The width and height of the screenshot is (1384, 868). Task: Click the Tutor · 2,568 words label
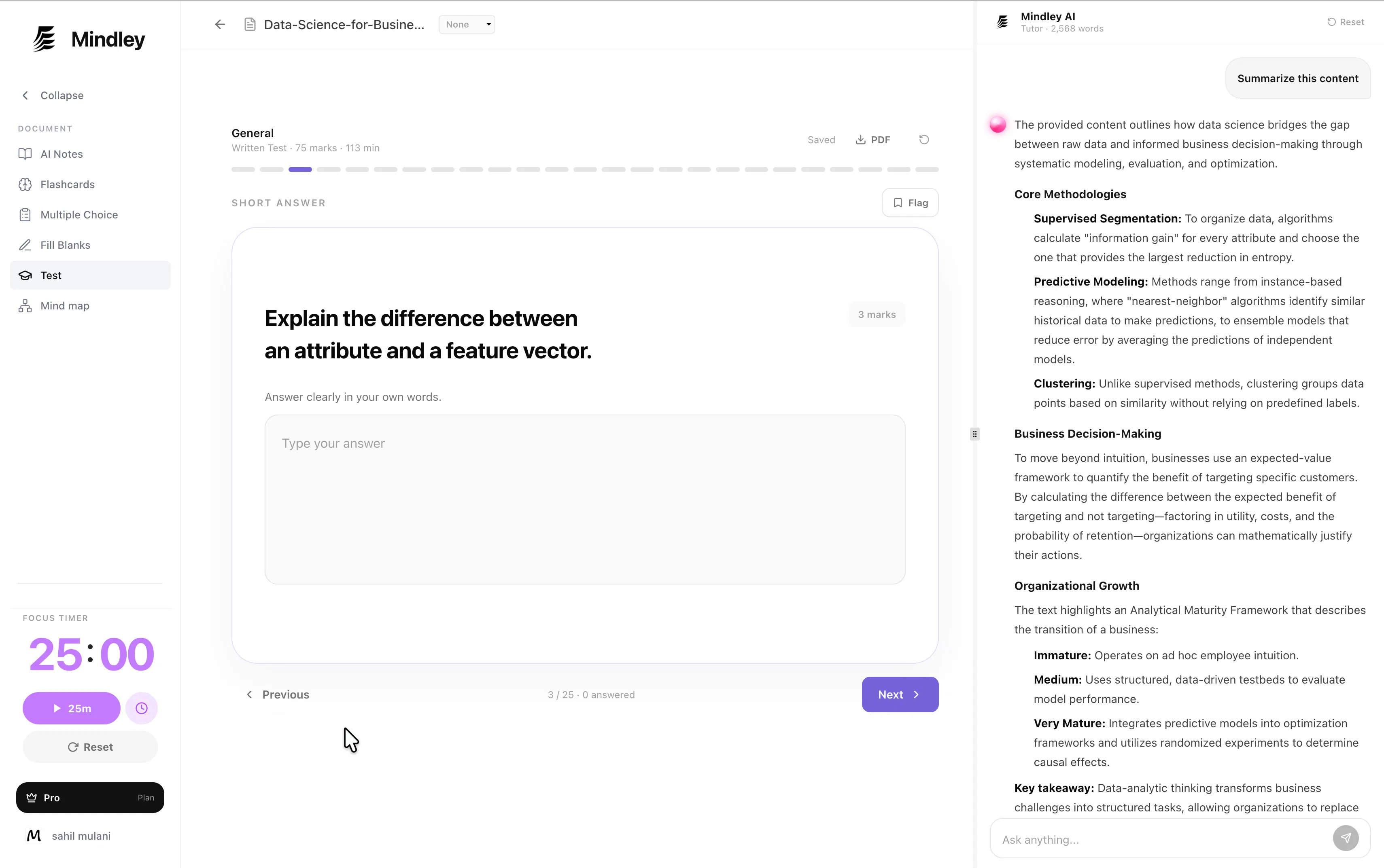click(1062, 29)
